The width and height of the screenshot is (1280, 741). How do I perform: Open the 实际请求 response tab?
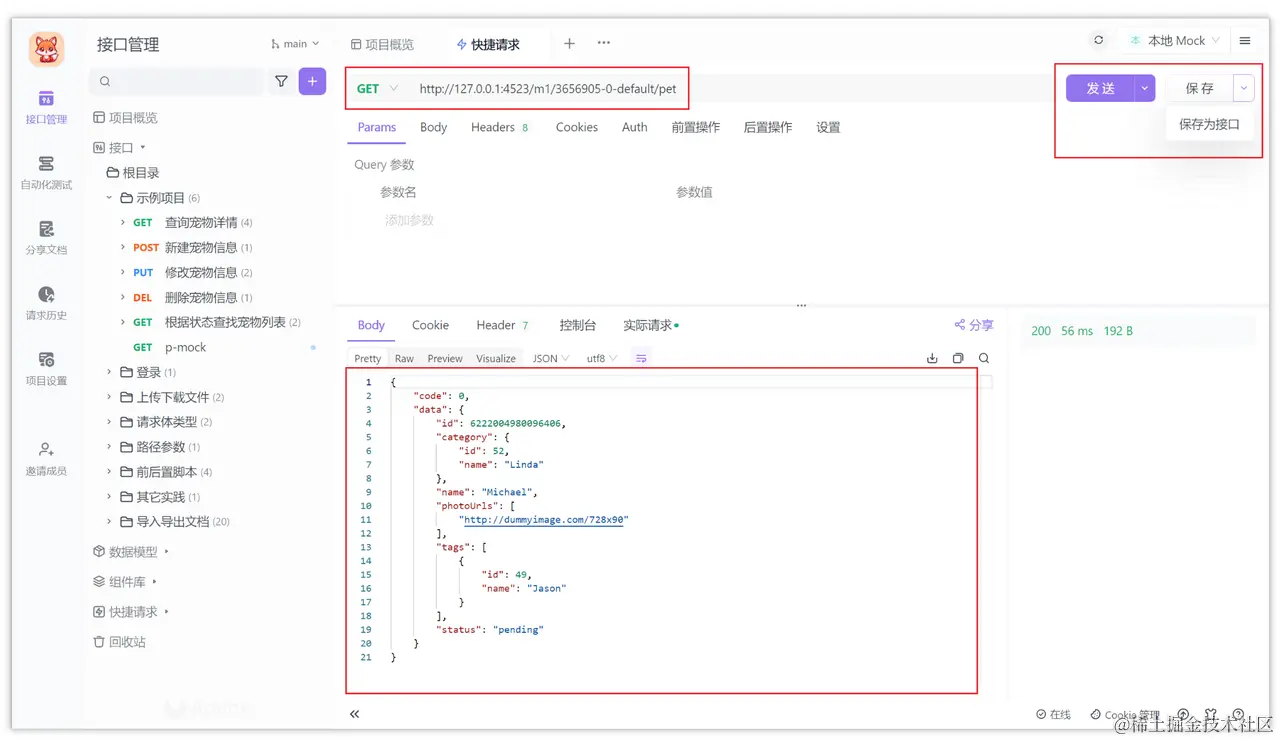pos(651,325)
